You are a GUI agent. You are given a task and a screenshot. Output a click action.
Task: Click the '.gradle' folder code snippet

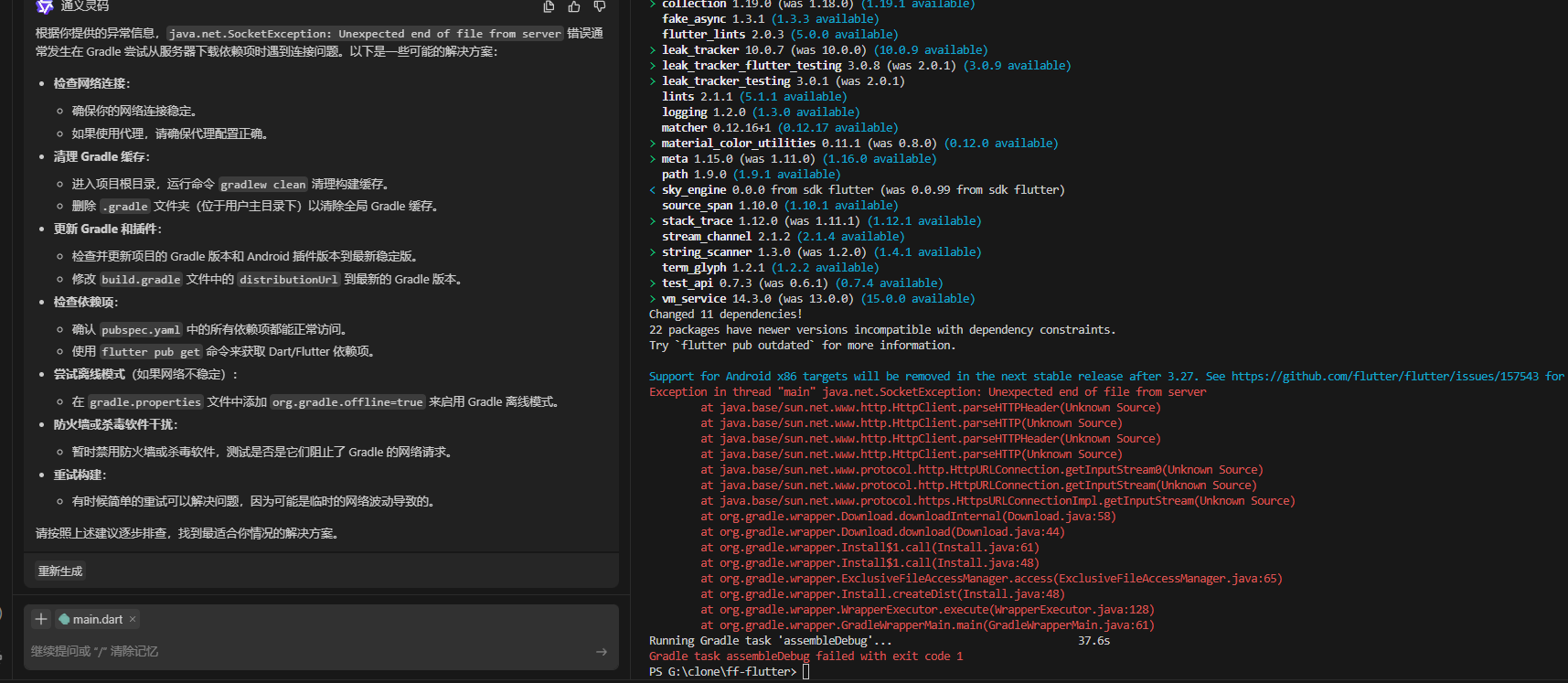(x=125, y=207)
